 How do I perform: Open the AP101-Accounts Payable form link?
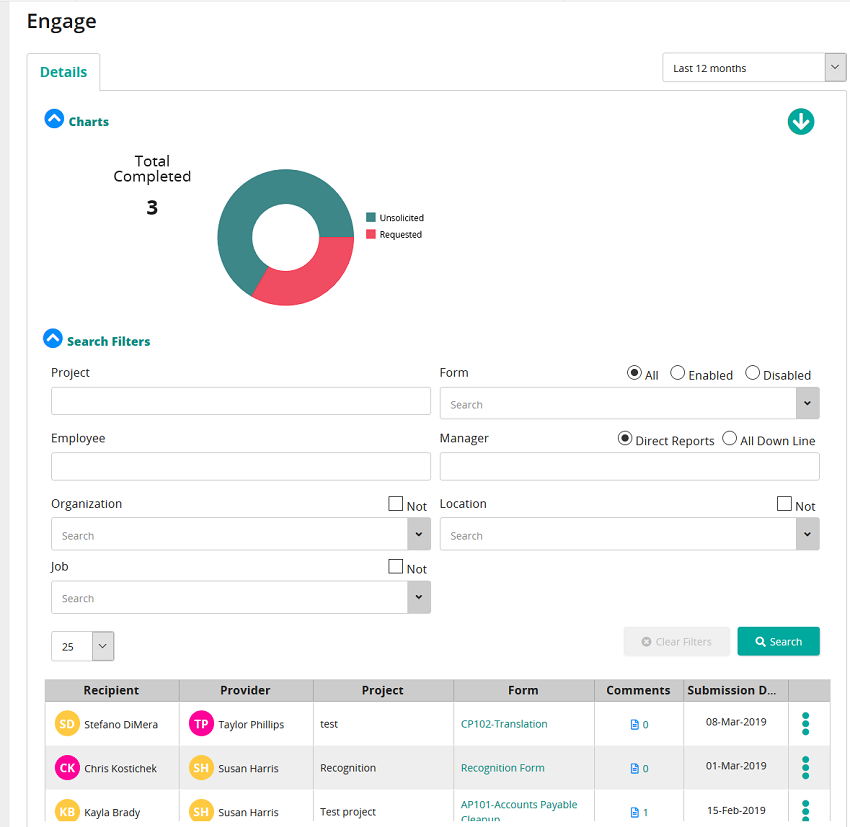point(519,811)
